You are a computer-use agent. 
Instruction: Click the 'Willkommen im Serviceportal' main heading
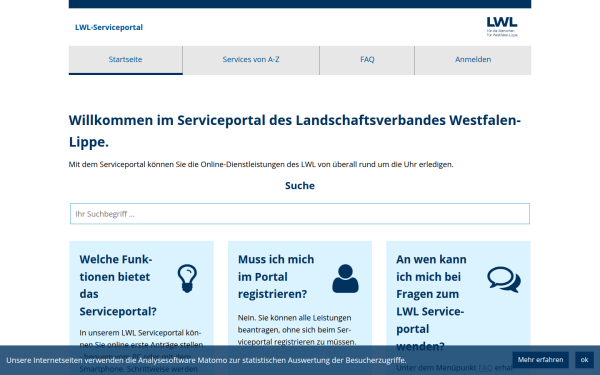(x=295, y=131)
